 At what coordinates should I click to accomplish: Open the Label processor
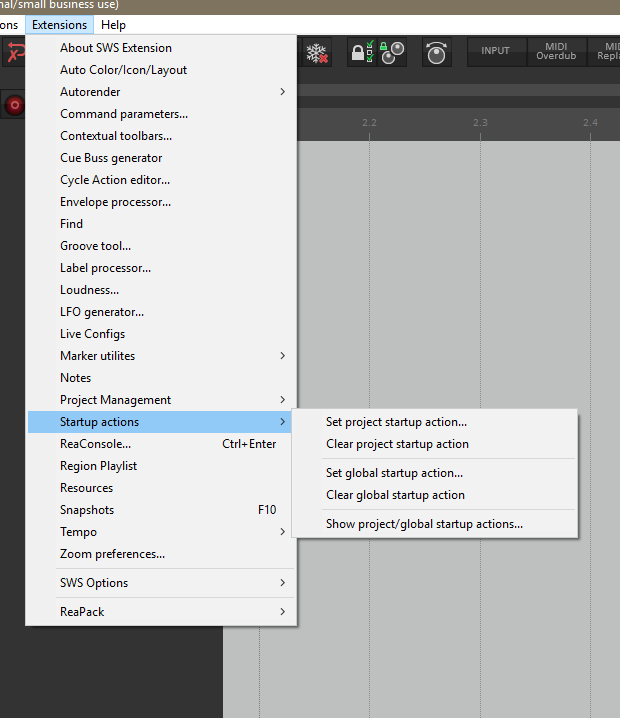pyautogui.click(x=161, y=268)
